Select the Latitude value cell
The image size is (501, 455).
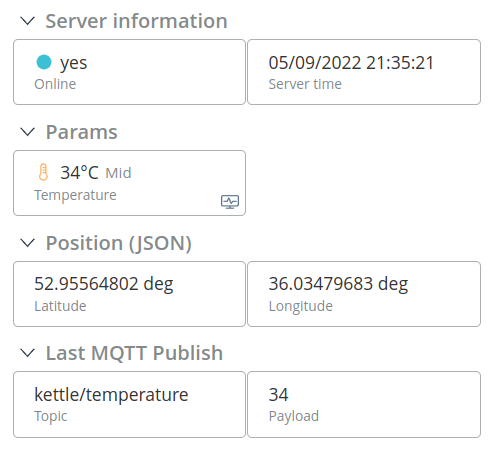[x=129, y=294]
